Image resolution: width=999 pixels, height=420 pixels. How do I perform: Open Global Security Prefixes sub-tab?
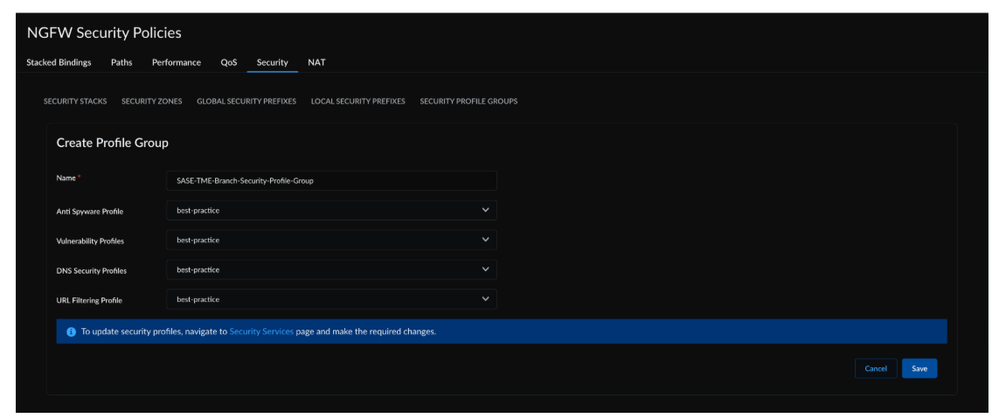247,101
